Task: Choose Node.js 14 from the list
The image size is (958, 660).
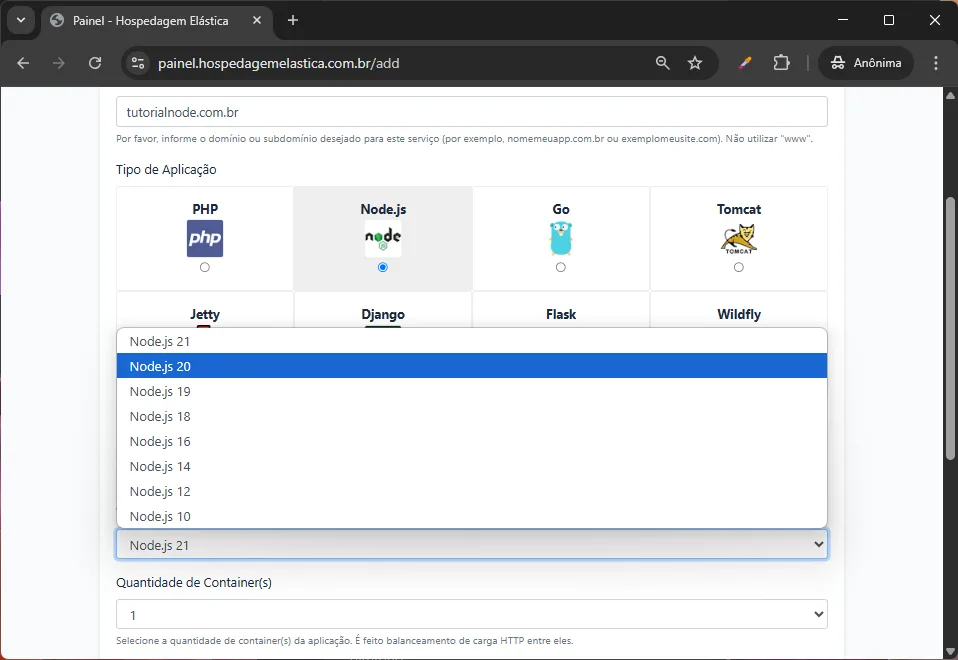Action: tap(472, 466)
